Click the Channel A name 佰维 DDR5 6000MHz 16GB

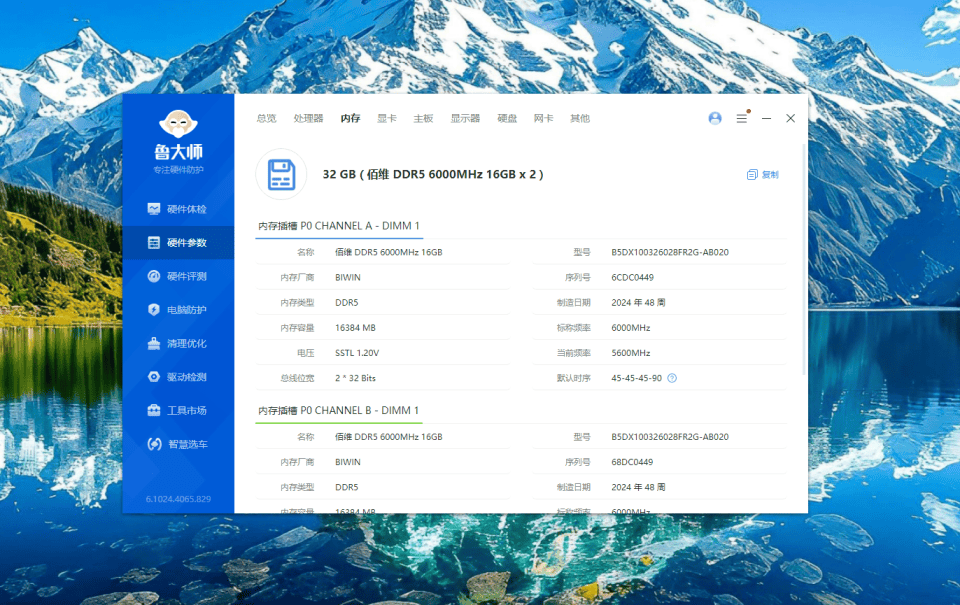point(389,252)
